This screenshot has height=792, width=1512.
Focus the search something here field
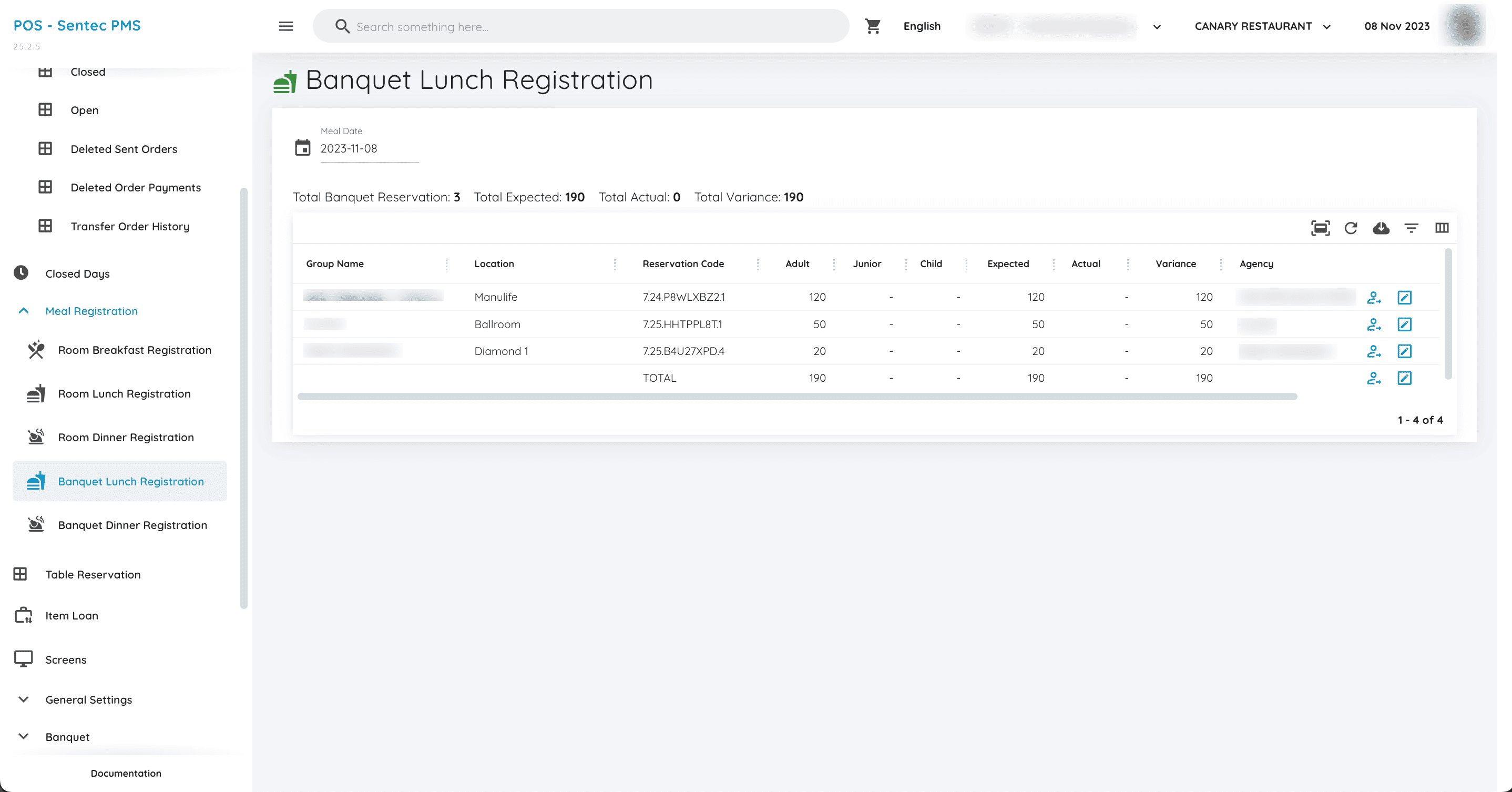580,26
